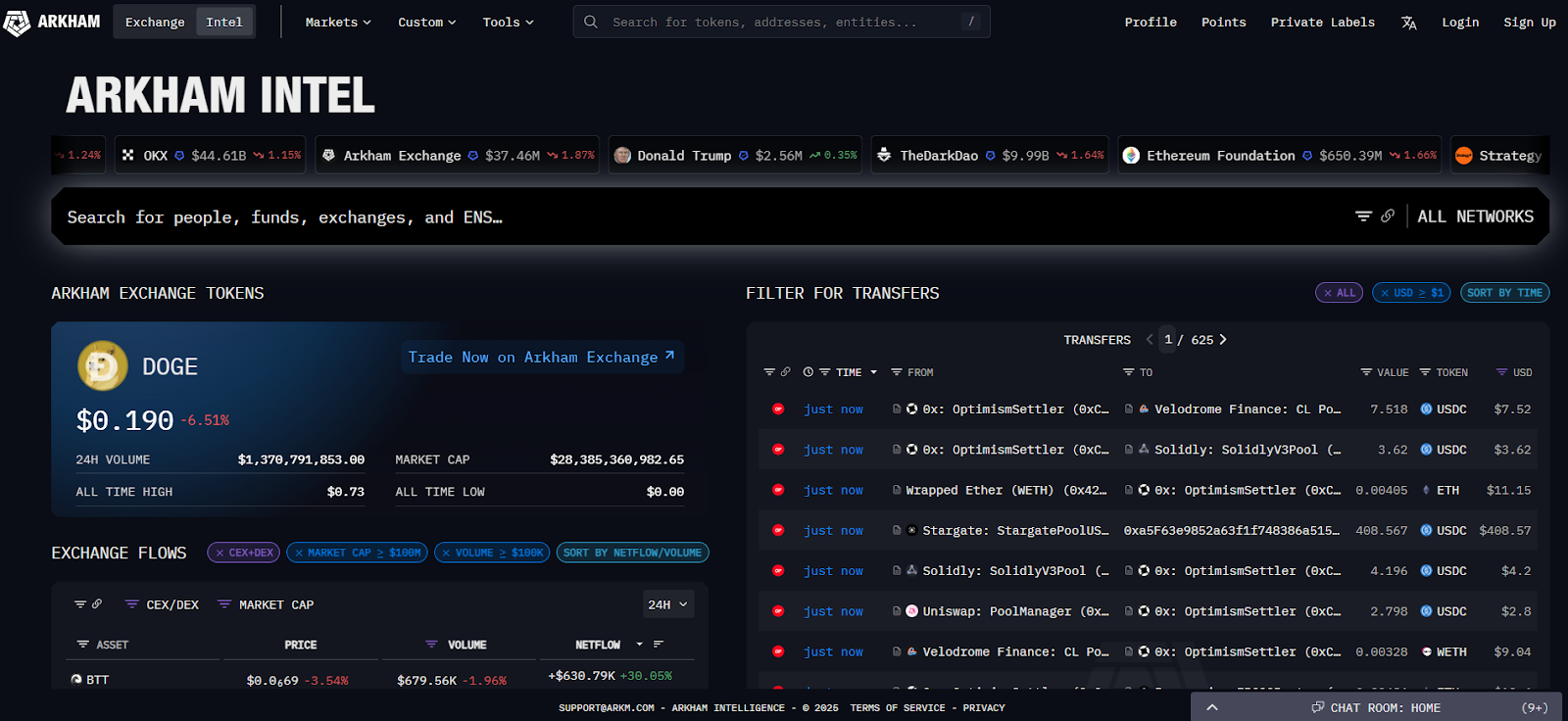Image resolution: width=1568 pixels, height=721 pixels.
Task: Click the filter icon in Exchange Flows header
Action: tap(80, 604)
